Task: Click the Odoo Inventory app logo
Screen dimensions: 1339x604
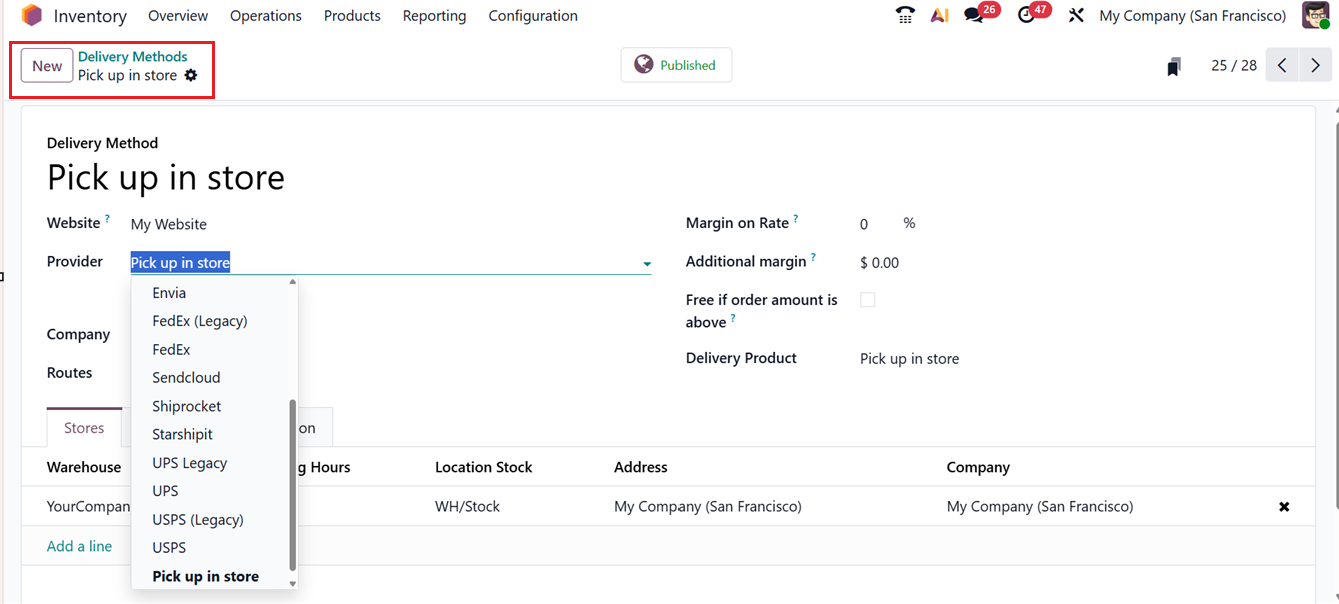Action: [32, 16]
